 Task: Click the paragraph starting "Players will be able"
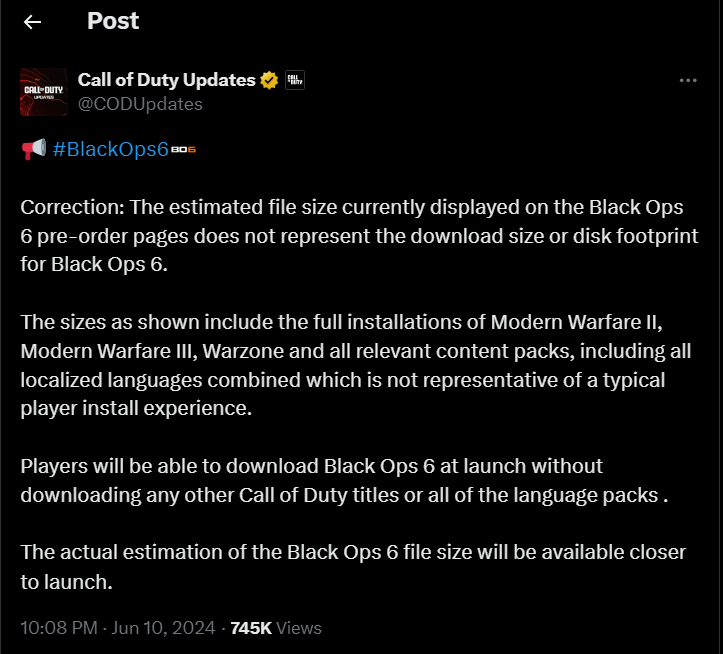coord(340,481)
